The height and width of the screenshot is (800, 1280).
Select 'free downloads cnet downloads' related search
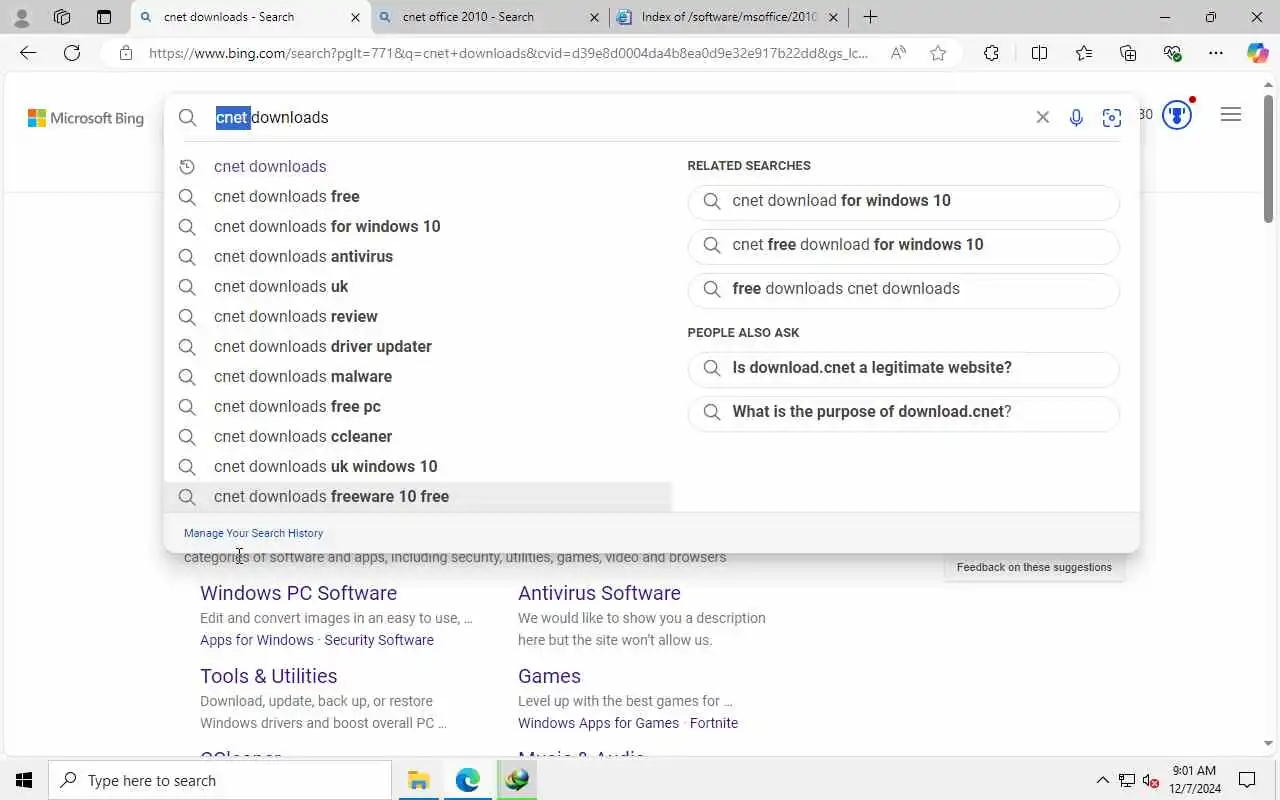pos(904,289)
